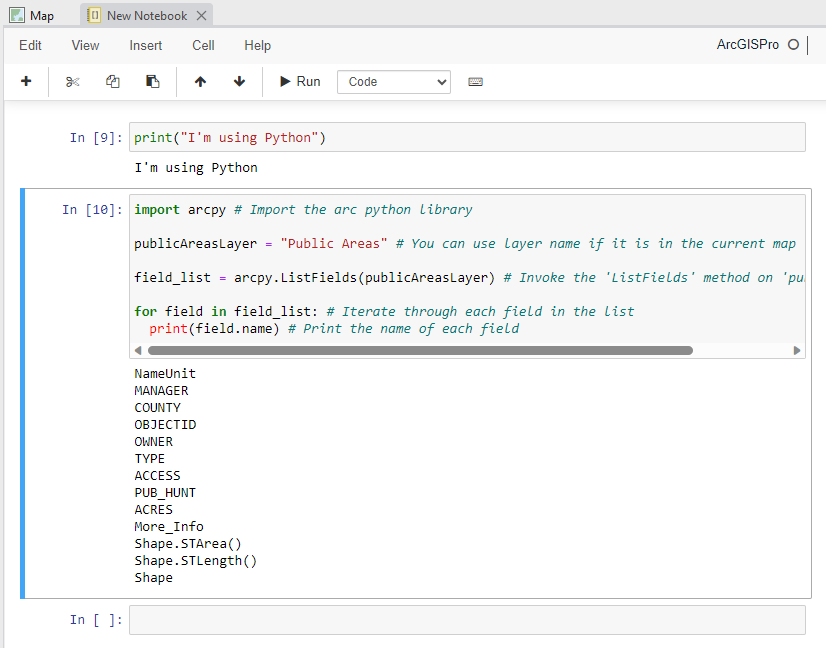Screen dimensions: 826x648
Task: Switch to the Map tab
Action: (32, 15)
